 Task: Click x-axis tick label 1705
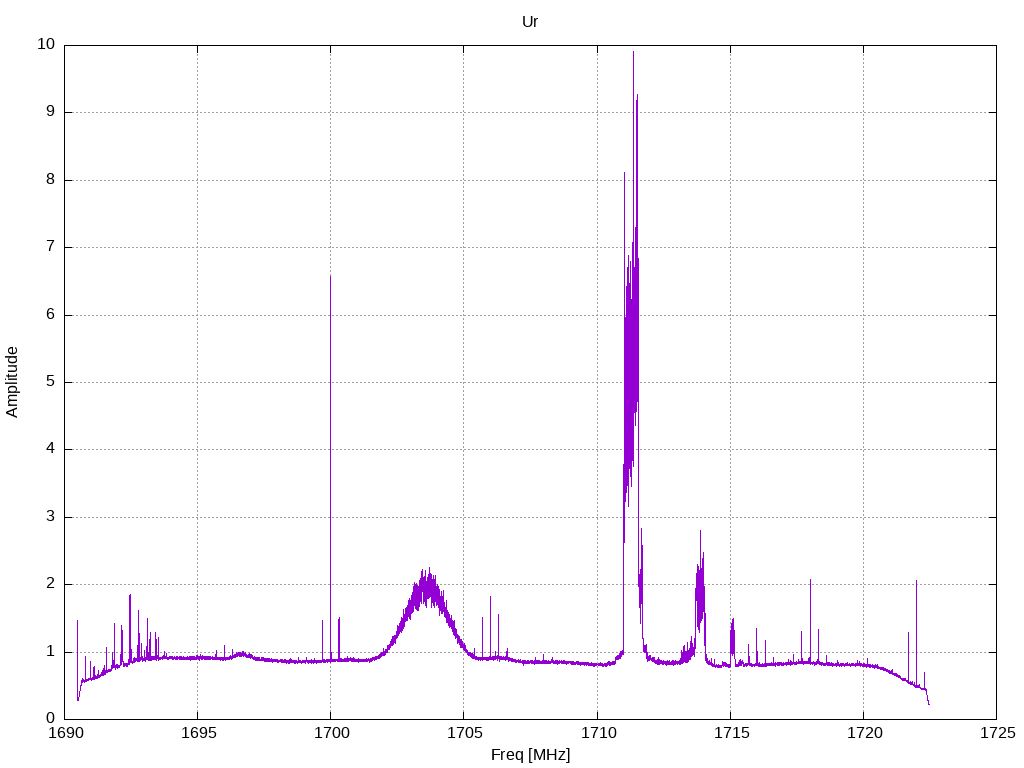point(464,733)
